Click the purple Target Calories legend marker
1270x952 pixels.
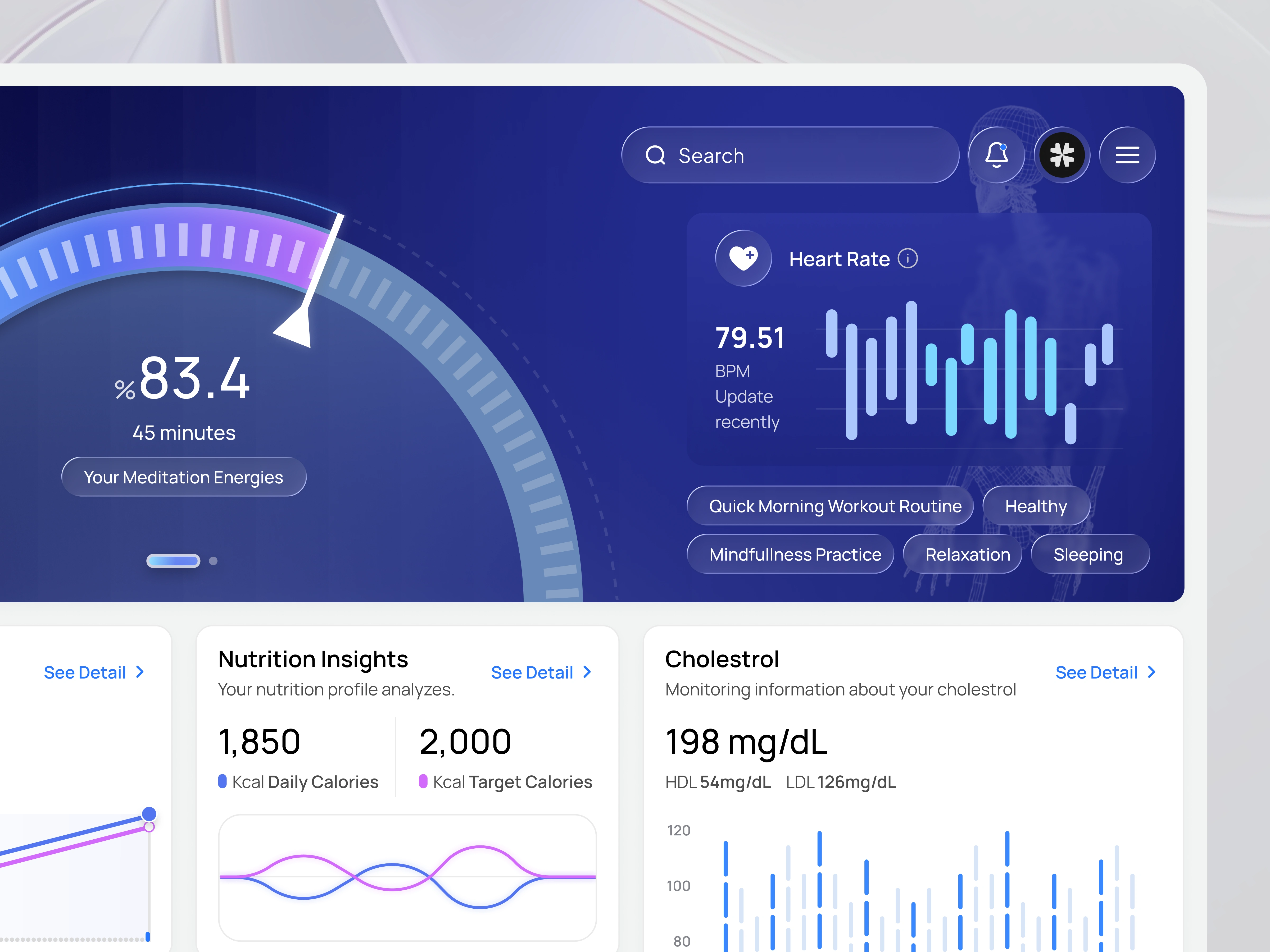pyautogui.click(x=423, y=781)
